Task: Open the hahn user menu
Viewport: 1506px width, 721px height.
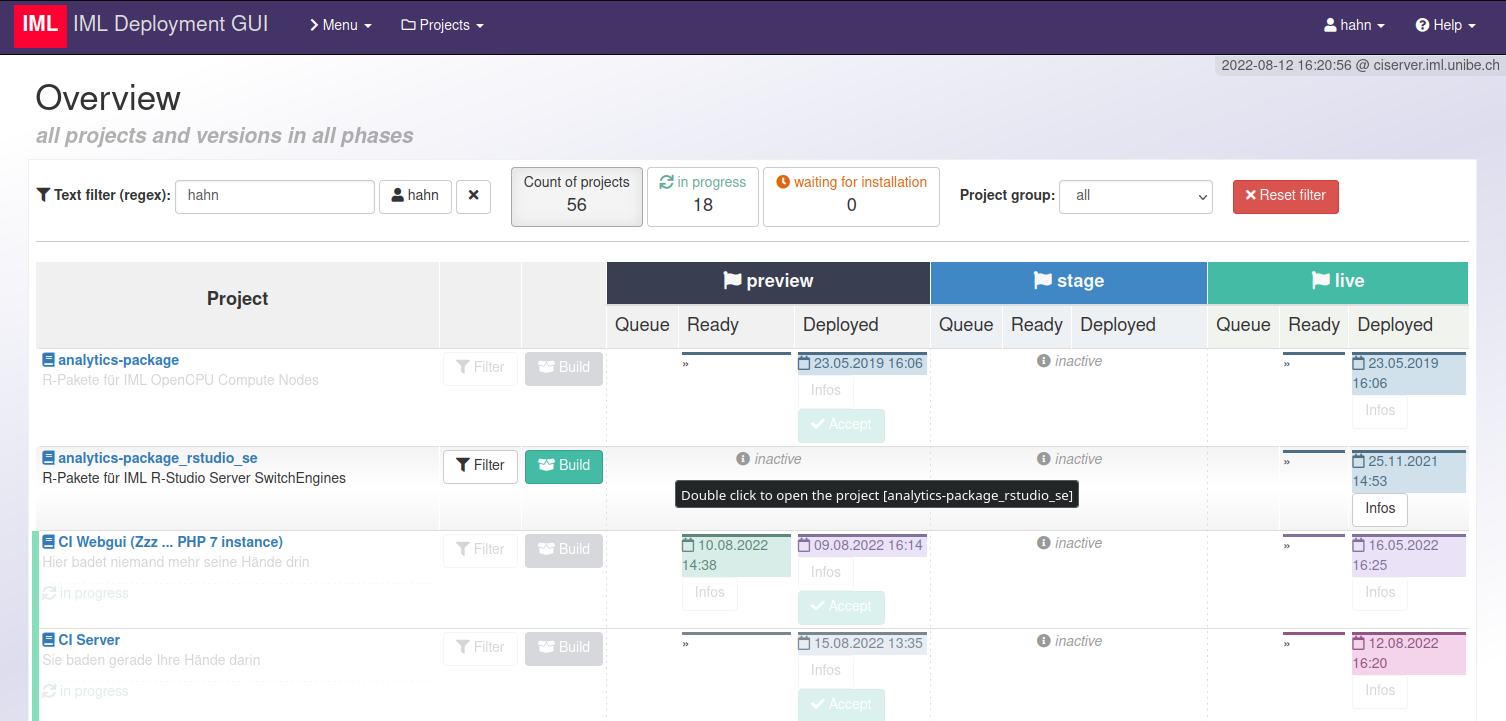Action: [1354, 25]
